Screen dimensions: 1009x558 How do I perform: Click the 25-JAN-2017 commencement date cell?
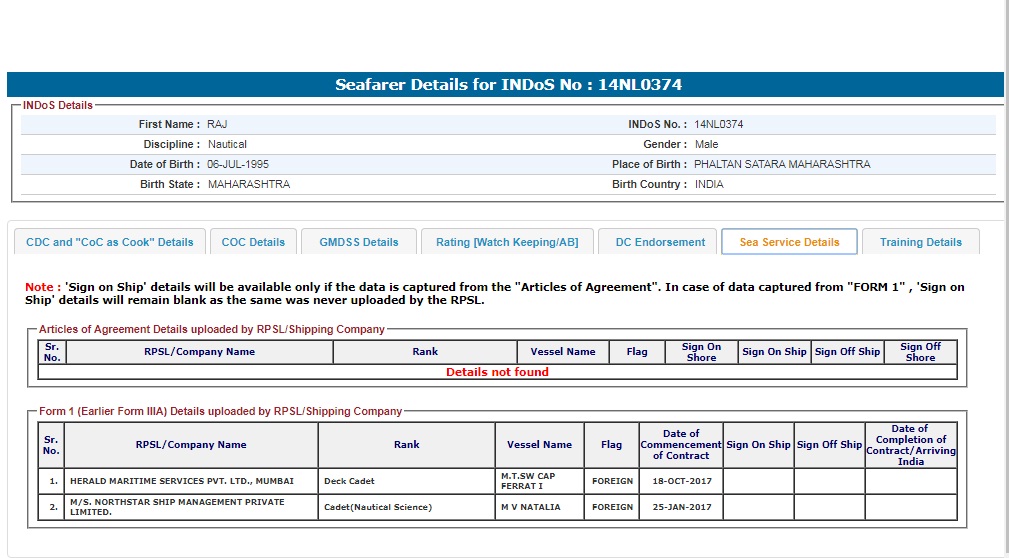680,507
